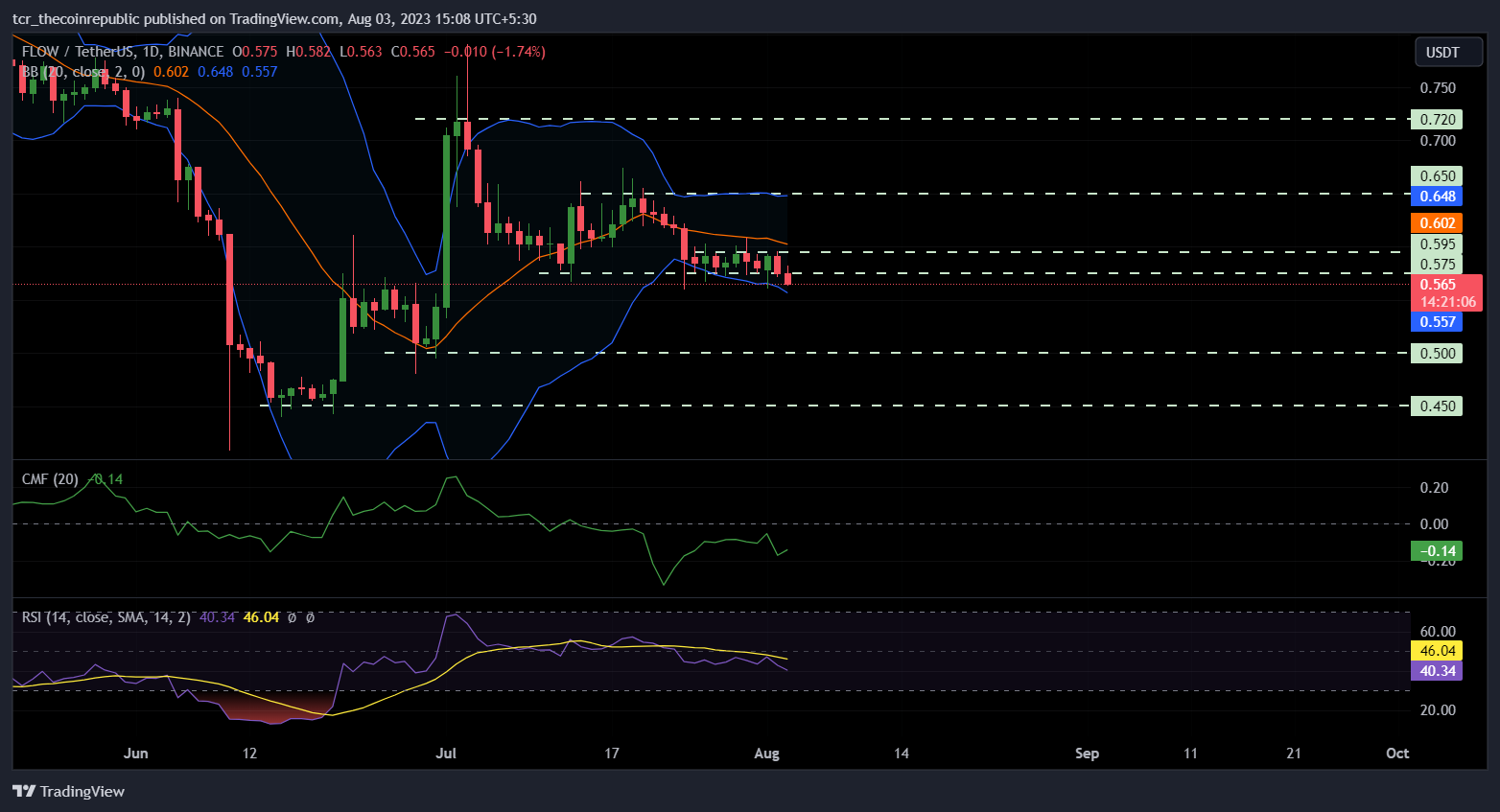Viewport: 1500px width, 812px height.
Task: Click the low value L0.563
Action: (361, 52)
